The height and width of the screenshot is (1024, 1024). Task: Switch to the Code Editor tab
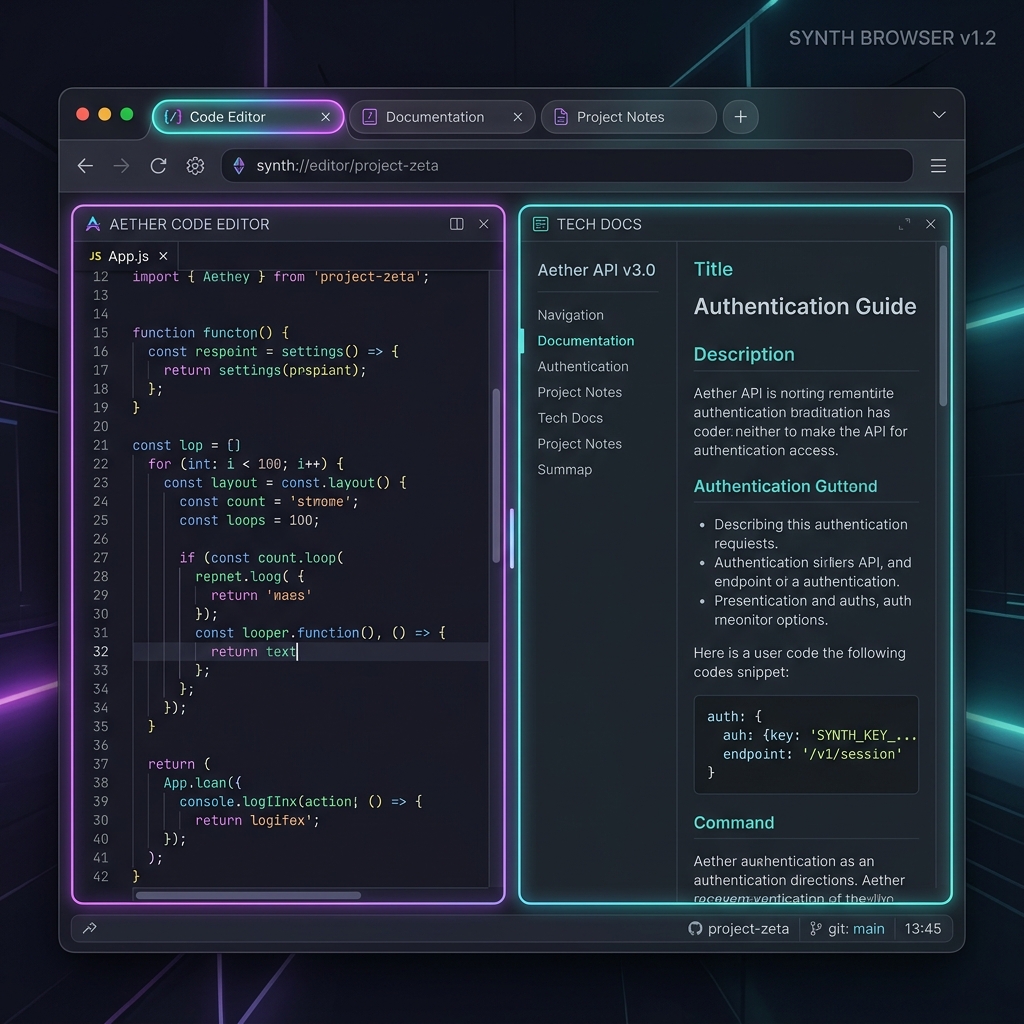tap(248, 117)
